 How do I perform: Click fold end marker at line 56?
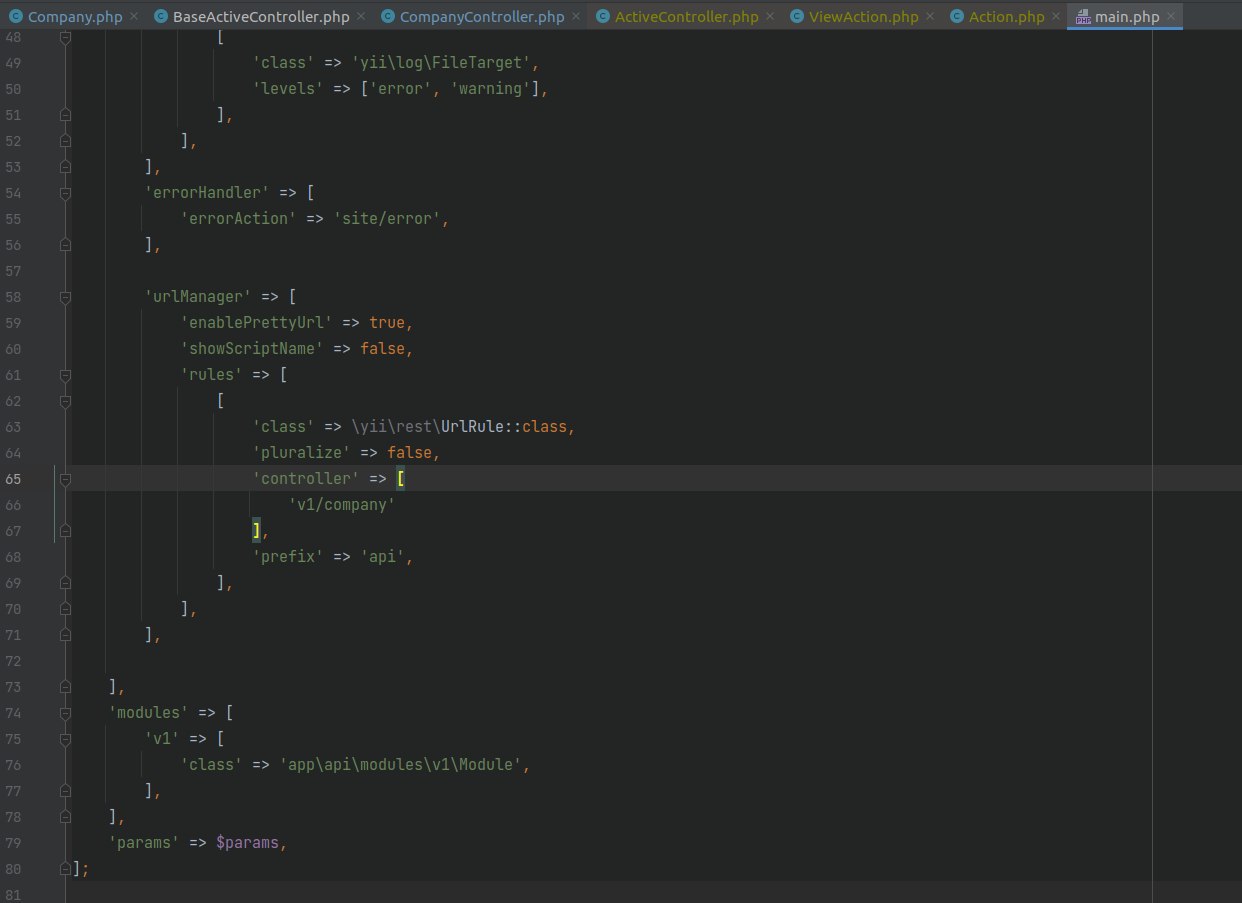click(x=65, y=245)
